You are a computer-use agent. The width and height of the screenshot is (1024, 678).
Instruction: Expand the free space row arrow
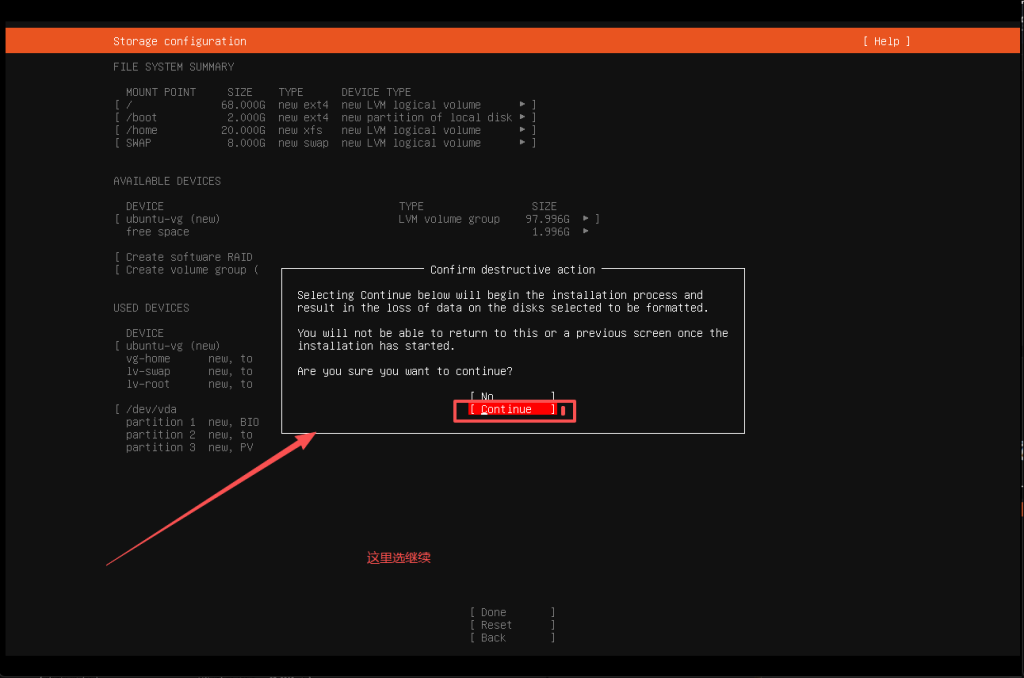(x=586, y=232)
